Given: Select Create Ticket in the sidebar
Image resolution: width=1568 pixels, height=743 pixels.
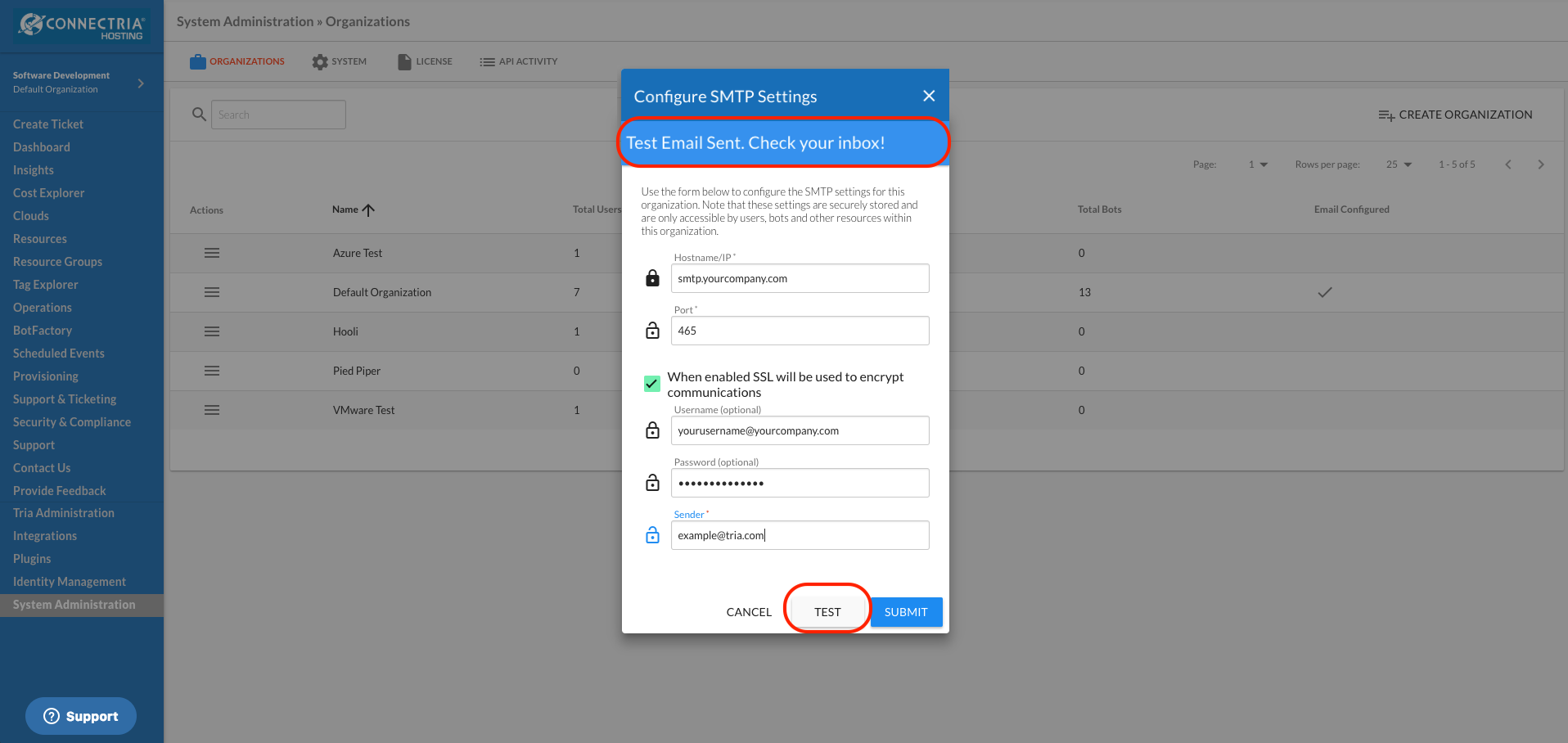Looking at the screenshot, I should (48, 124).
